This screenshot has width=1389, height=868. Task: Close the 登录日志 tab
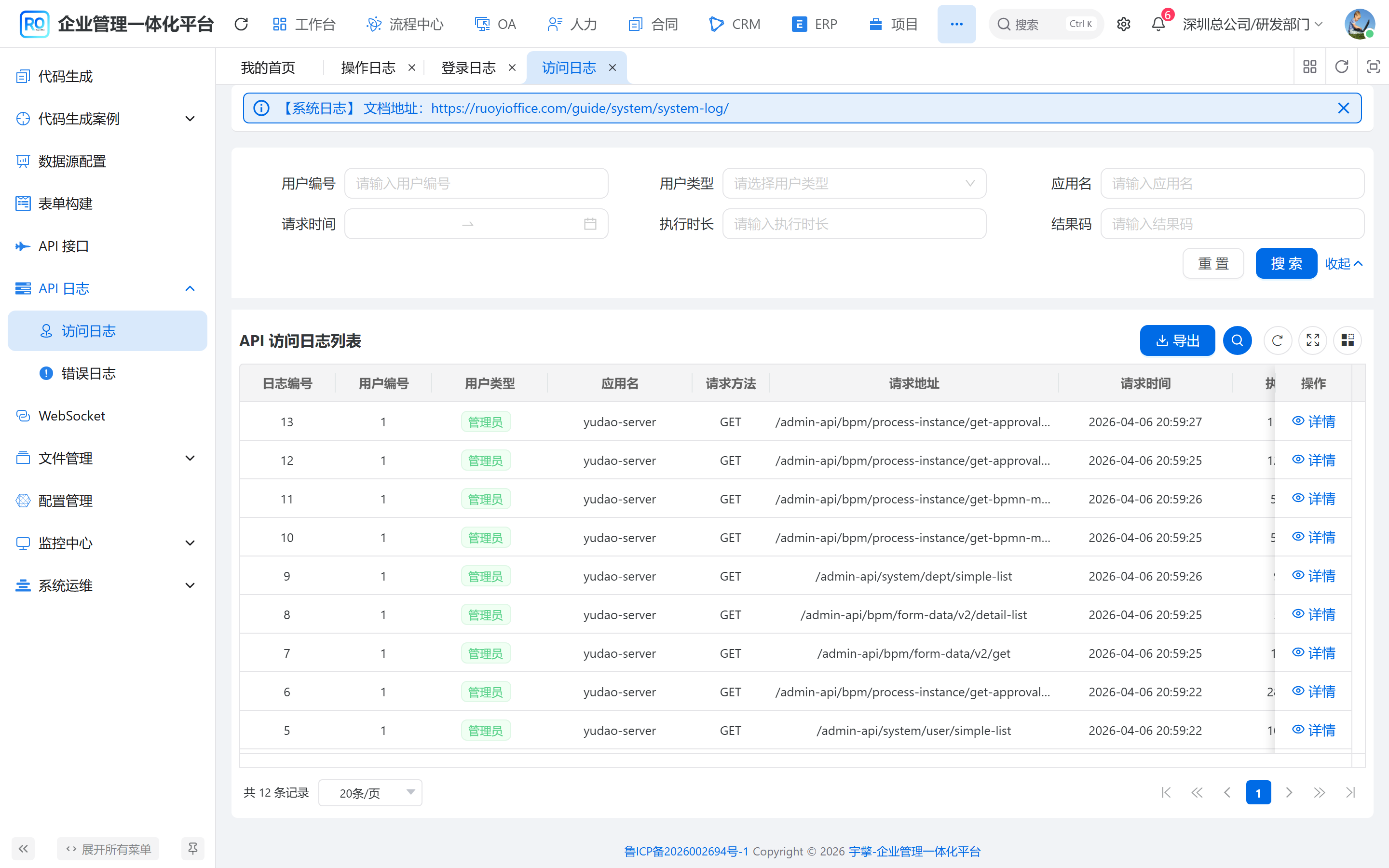pos(512,68)
